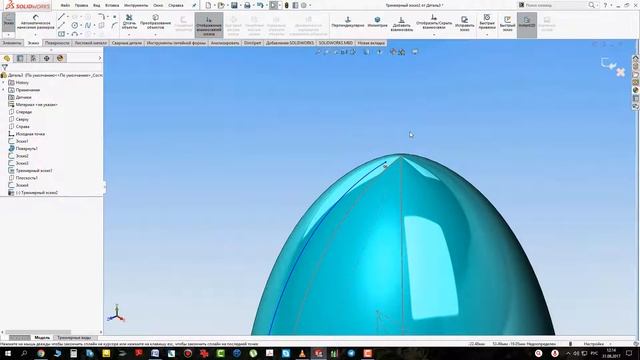640x360 pixels.
Task: Click the Perpendicular view orientation icon
Action: pyautogui.click(x=348, y=22)
